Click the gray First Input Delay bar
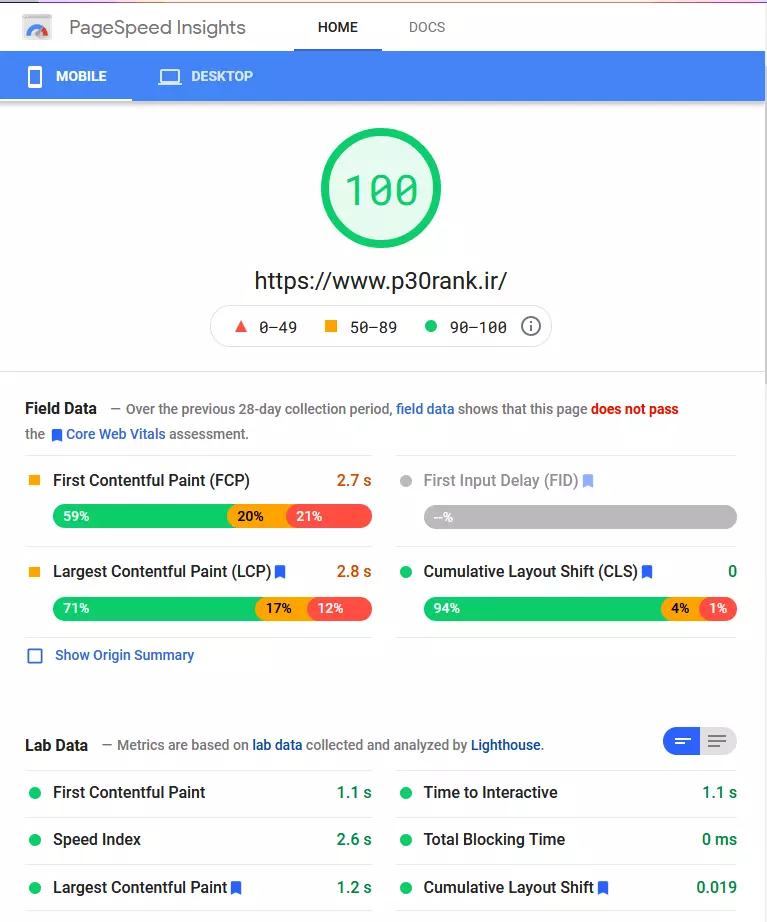Image resolution: width=767 pixels, height=922 pixels. pyautogui.click(x=580, y=517)
